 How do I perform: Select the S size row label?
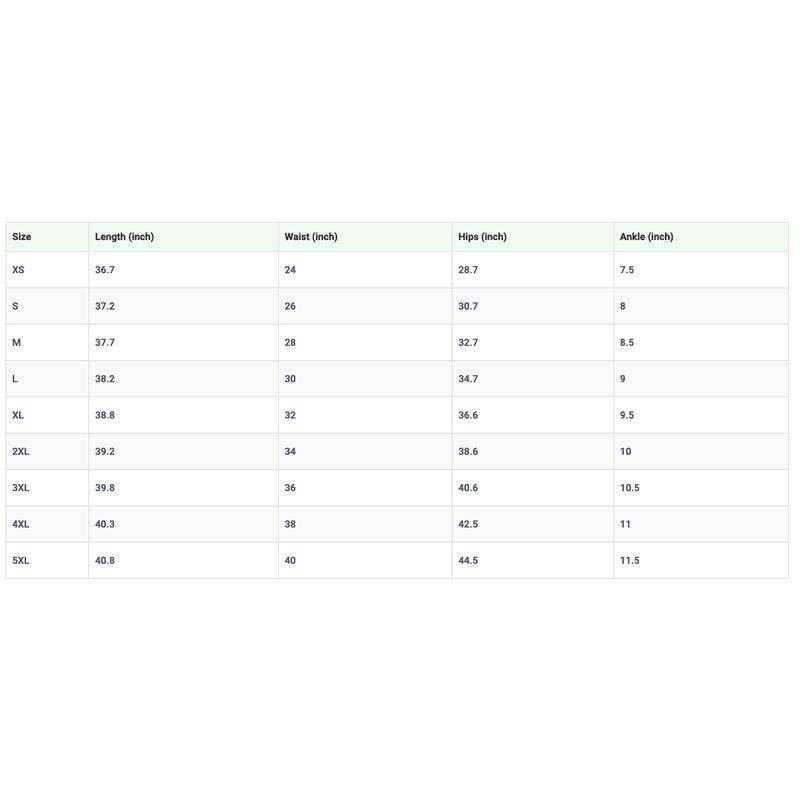tap(15, 306)
